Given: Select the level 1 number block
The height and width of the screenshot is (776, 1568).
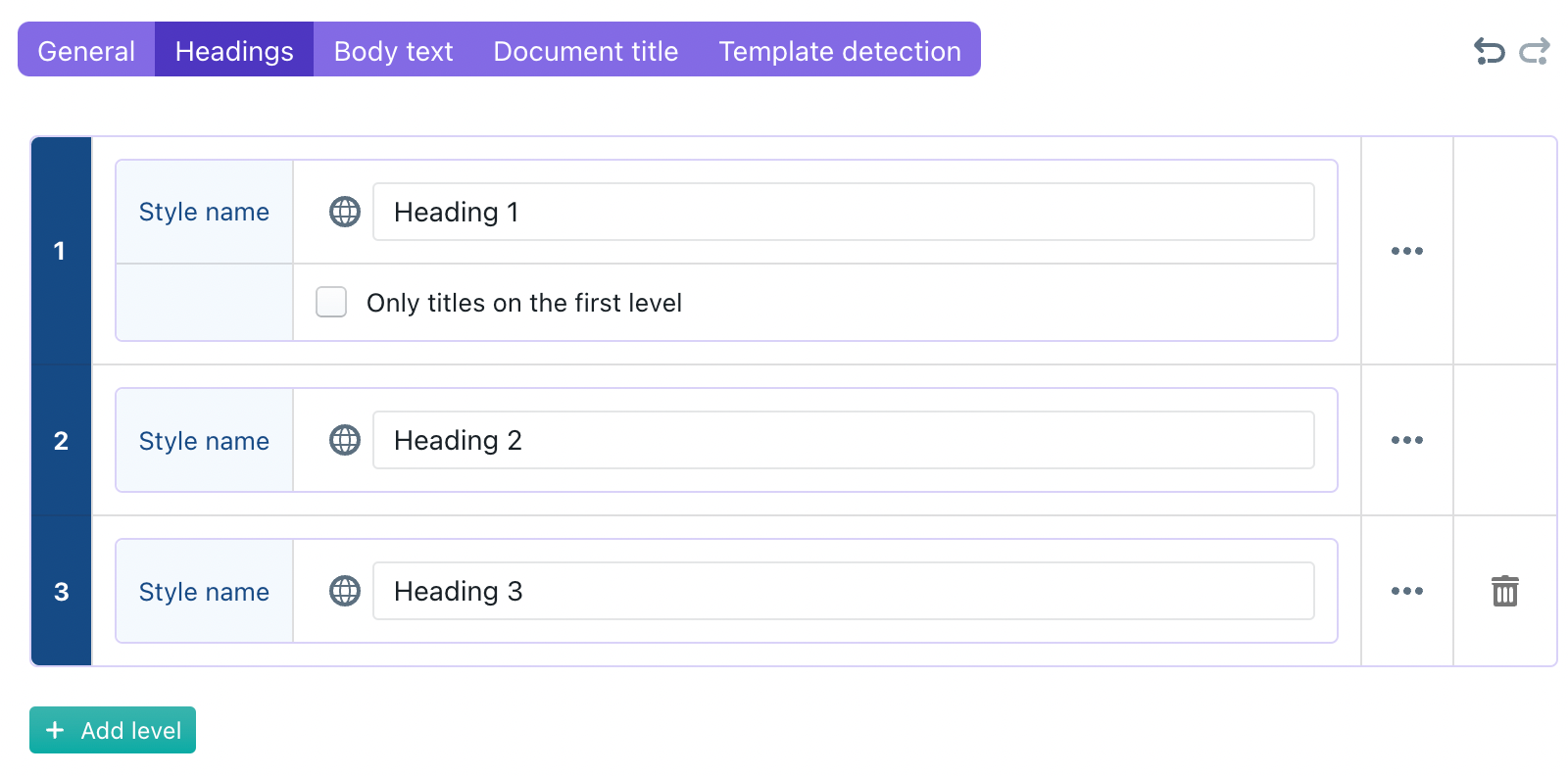Looking at the screenshot, I should [61, 251].
